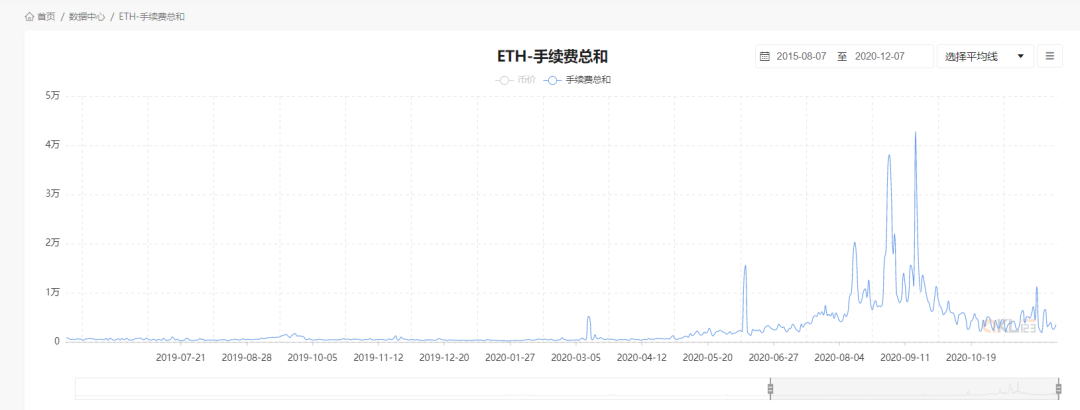The height and width of the screenshot is (410, 1080).
Task: Click the highest peak on fee line
Action: click(x=915, y=133)
